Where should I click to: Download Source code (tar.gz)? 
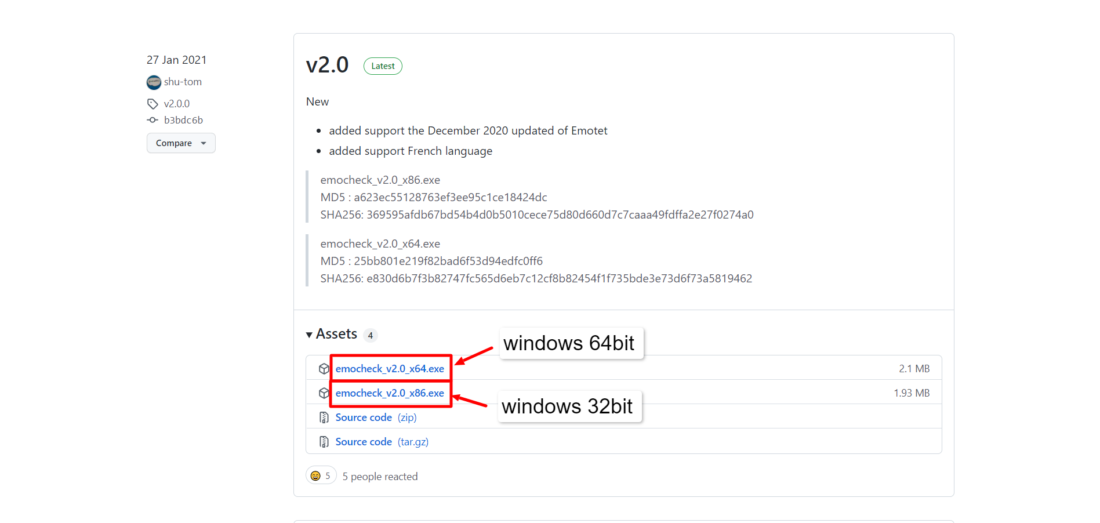tap(382, 442)
